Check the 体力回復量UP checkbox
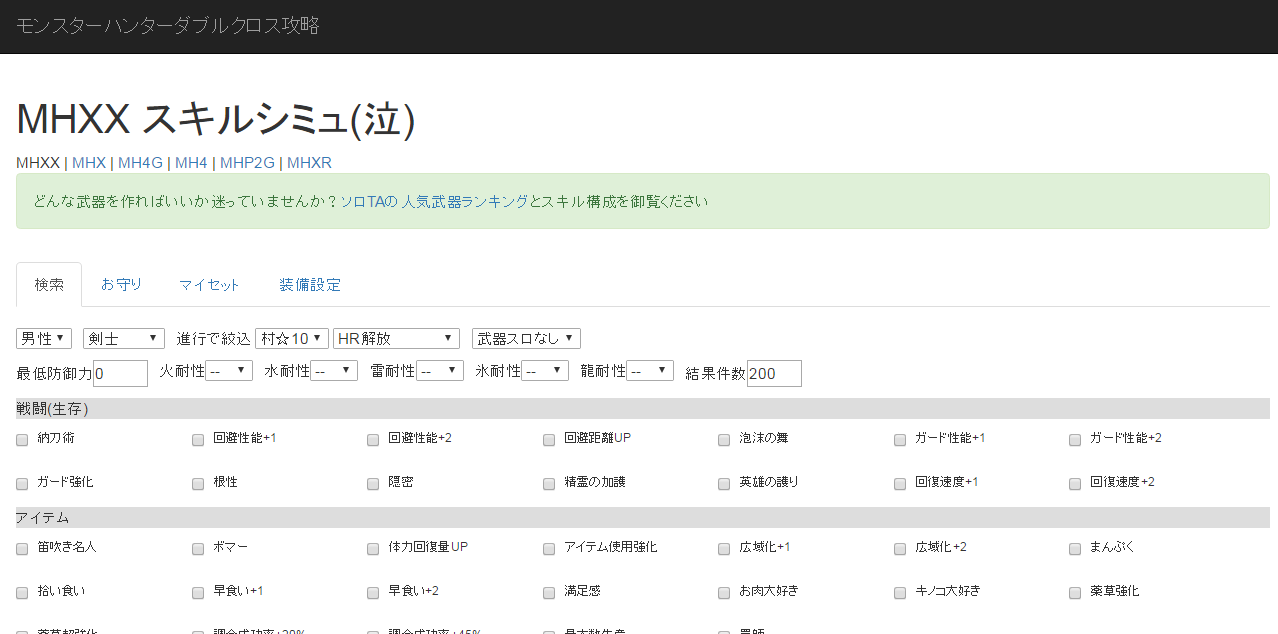This screenshot has width=1278, height=634. coord(373,549)
